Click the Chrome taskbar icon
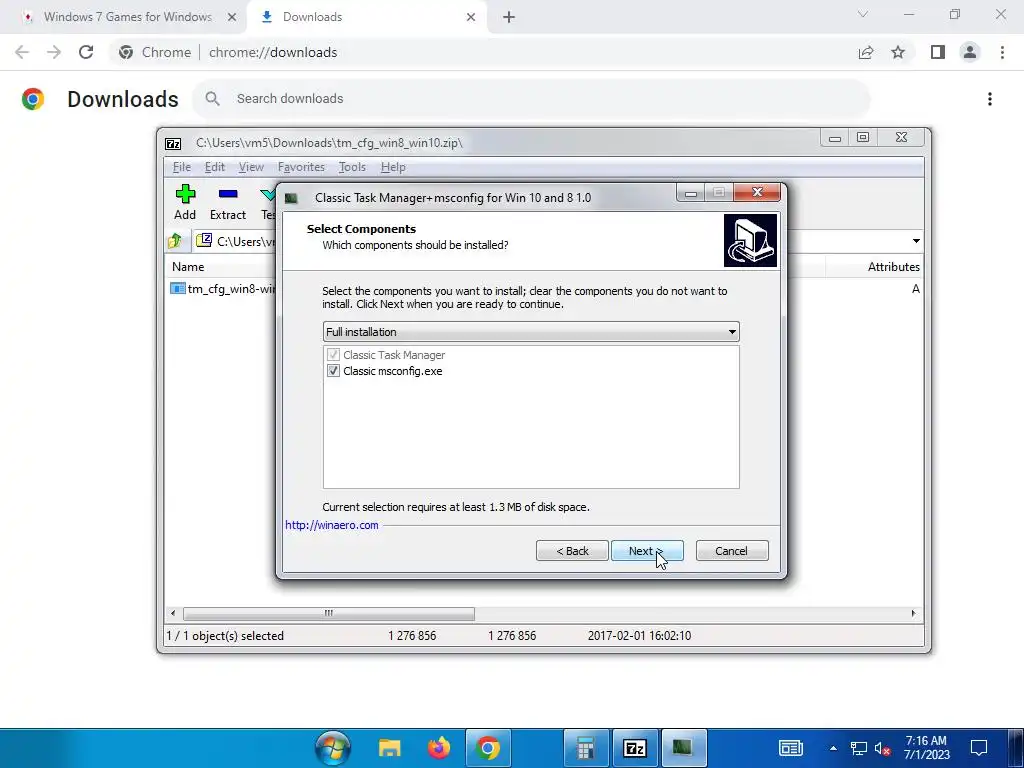The image size is (1024, 768). pos(487,748)
